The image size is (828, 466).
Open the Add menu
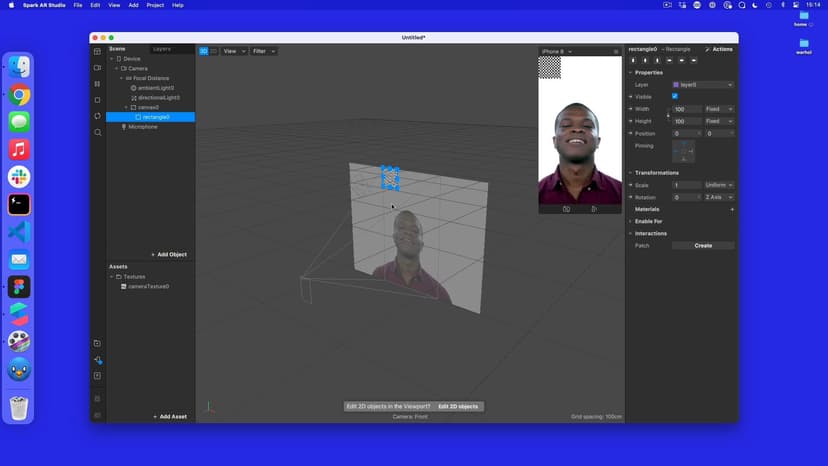click(134, 5)
